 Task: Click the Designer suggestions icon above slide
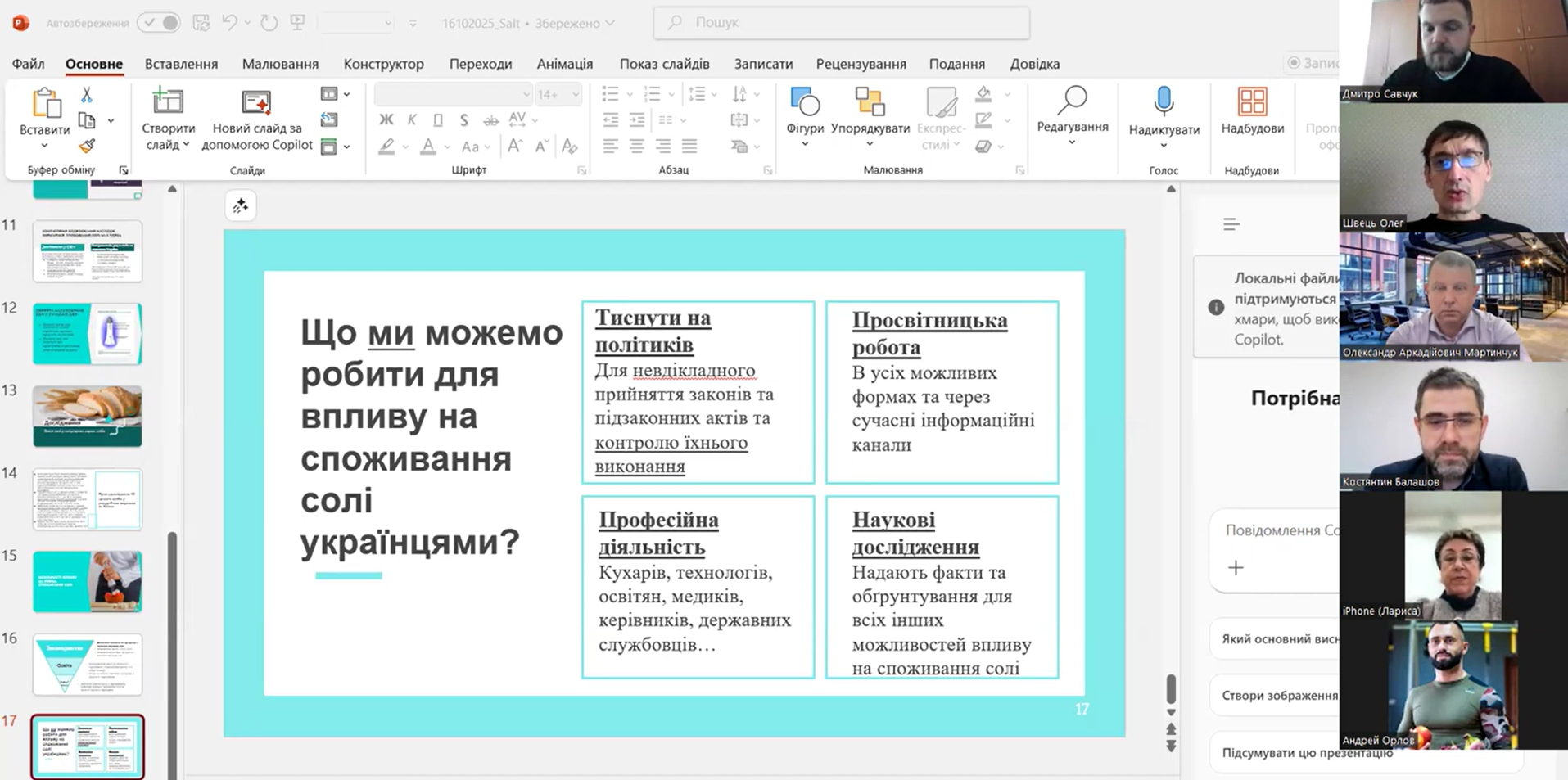coord(240,206)
